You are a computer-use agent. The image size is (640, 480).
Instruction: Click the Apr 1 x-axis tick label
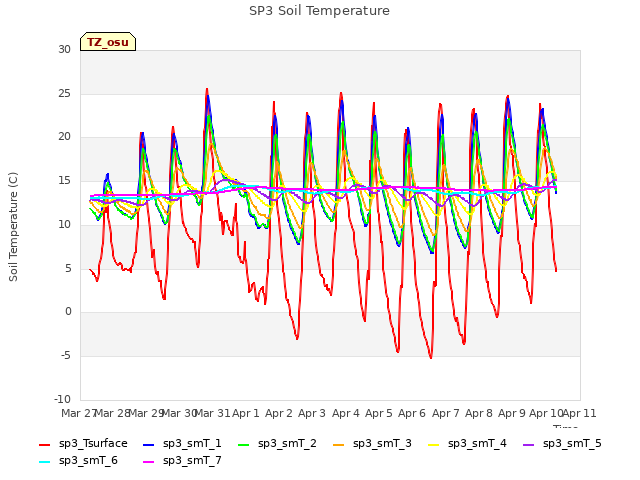tap(246, 413)
